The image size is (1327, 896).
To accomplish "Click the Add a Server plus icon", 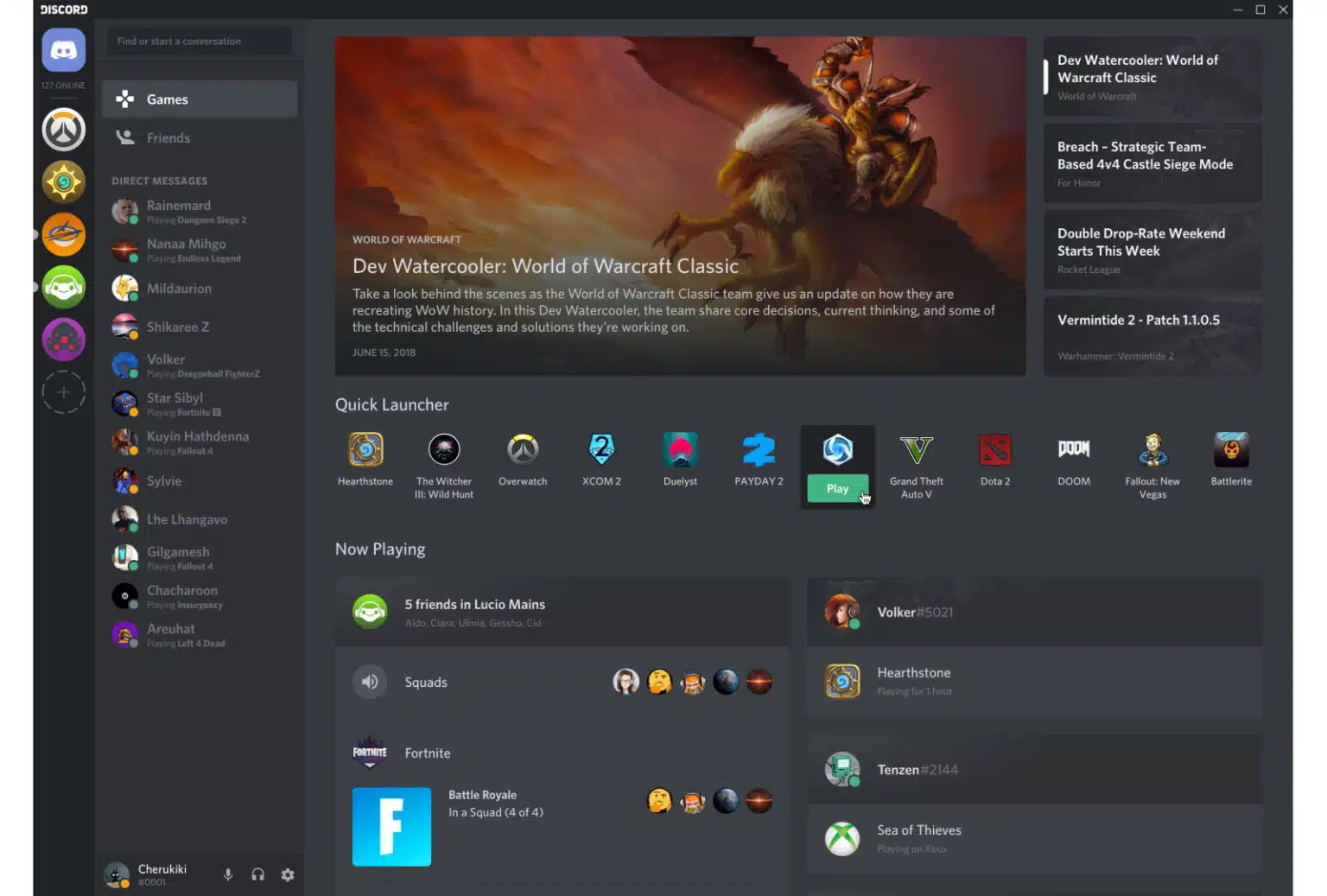I will pyautogui.click(x=63, y=392).
